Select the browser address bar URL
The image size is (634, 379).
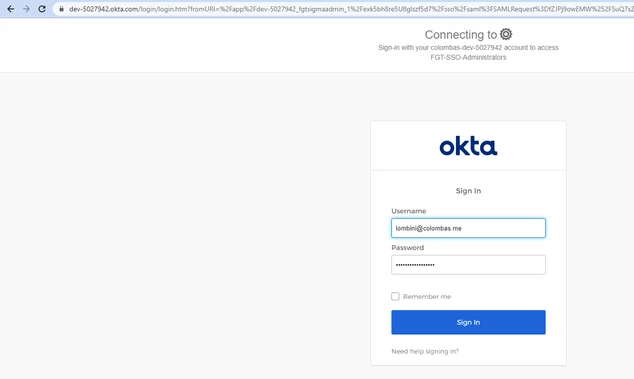point(348,9)
